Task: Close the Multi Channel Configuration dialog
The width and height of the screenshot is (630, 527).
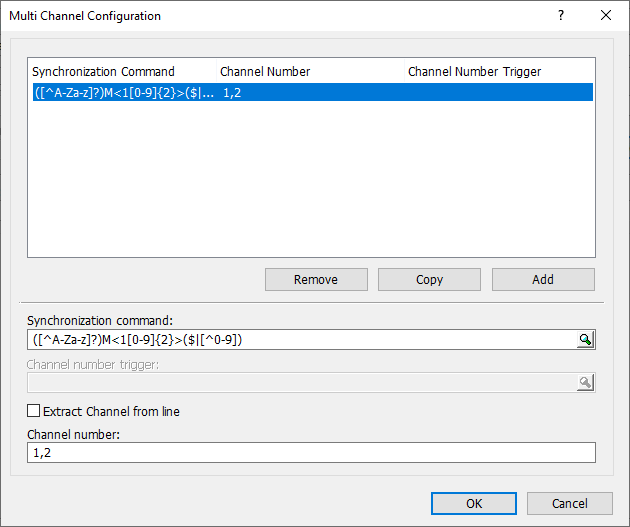Action: 606,15
